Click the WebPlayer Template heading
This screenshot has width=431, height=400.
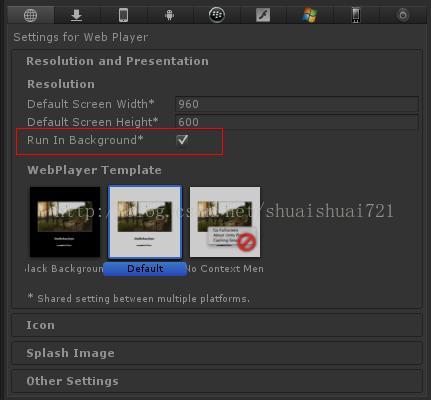(94, 170)
